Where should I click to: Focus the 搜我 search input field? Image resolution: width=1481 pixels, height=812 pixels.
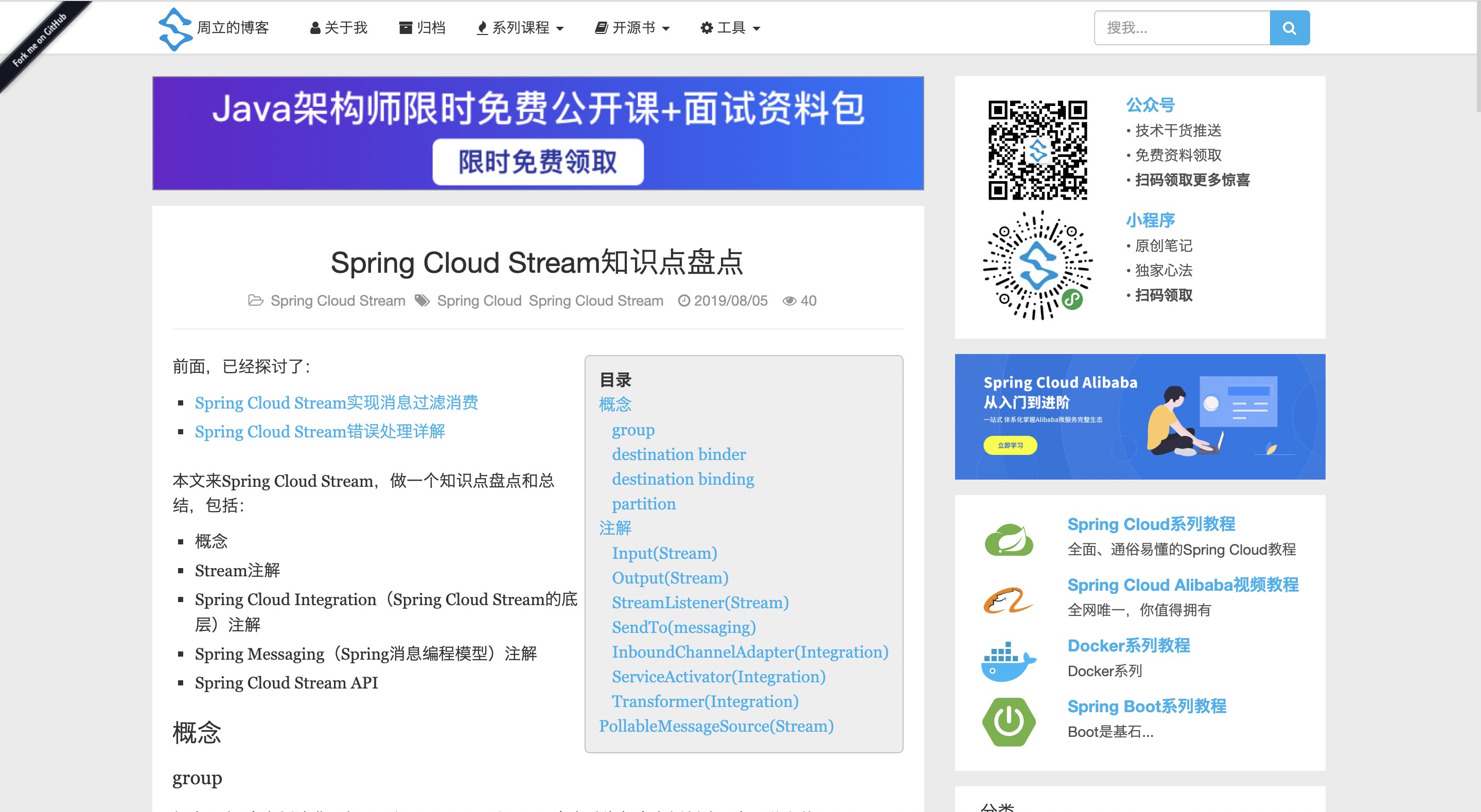pyautogui.click(x=1182, y=28)
